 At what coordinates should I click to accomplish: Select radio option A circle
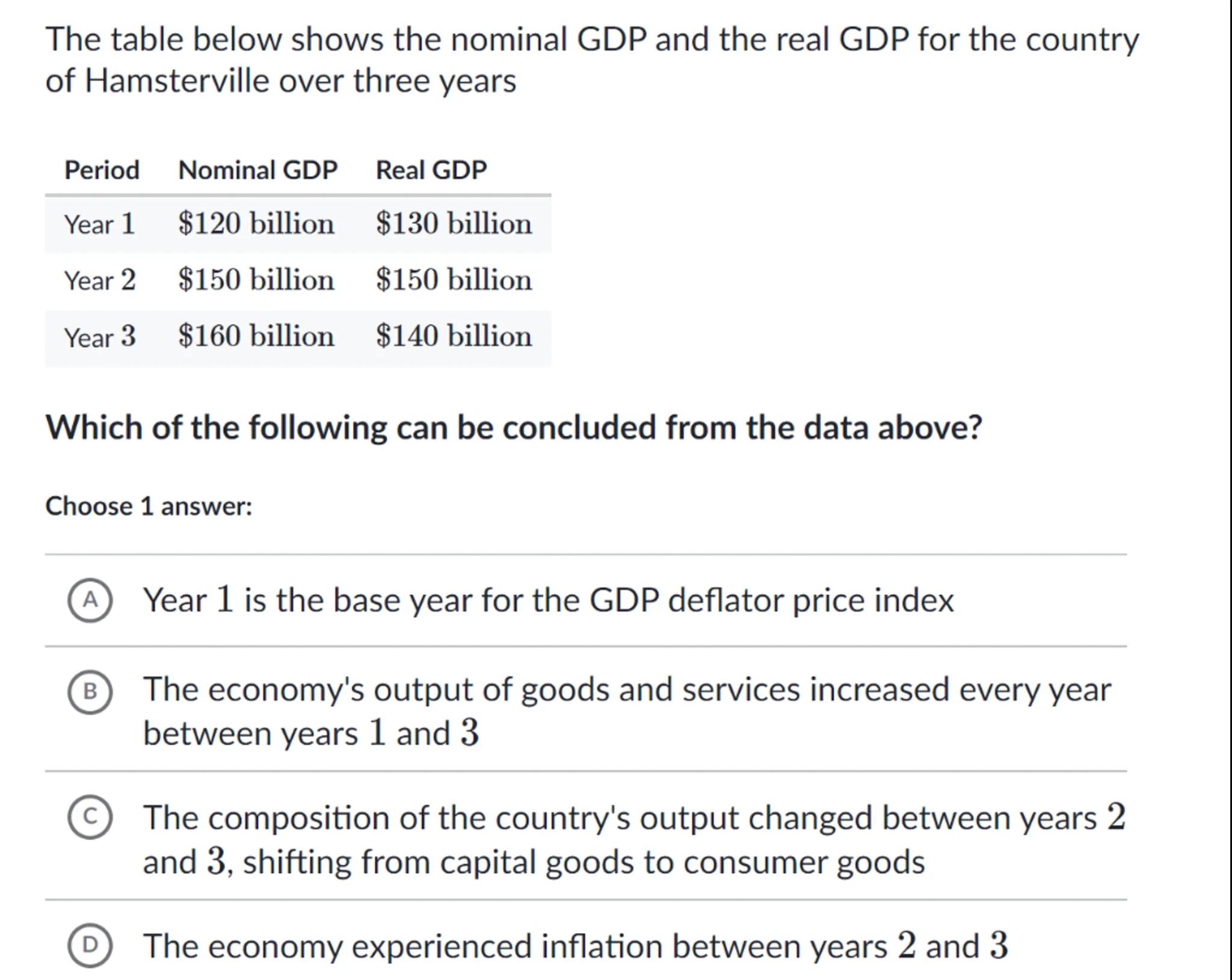tap(90, 600)
